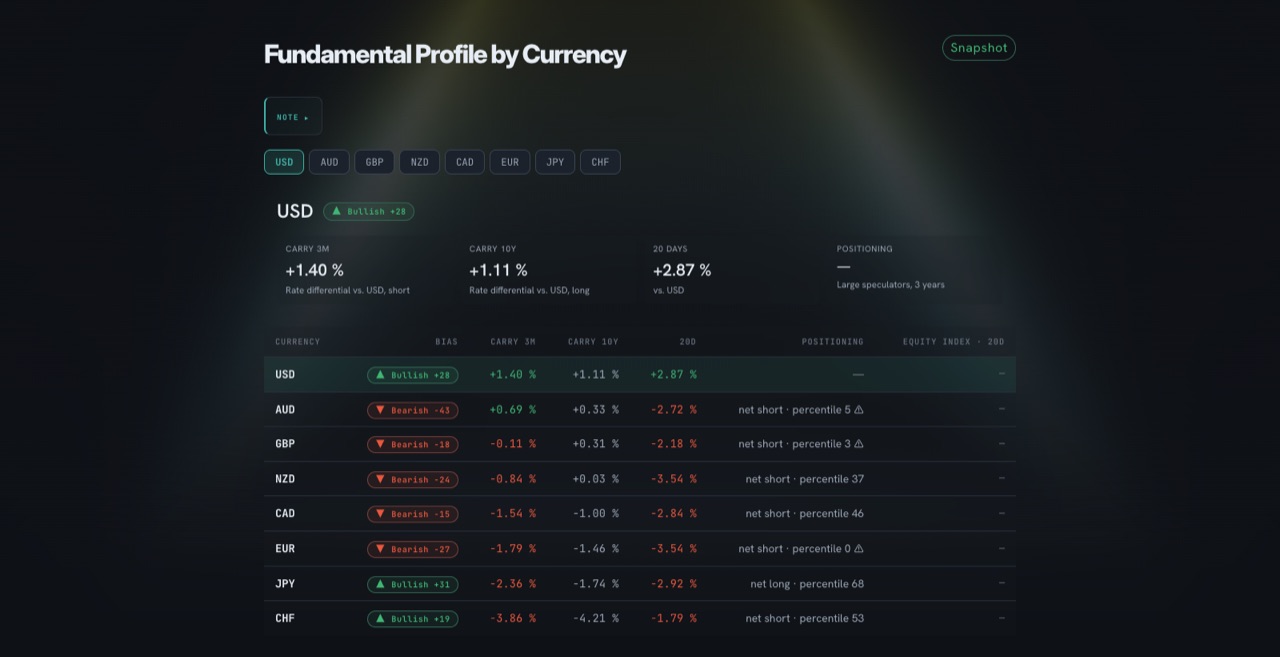Select the CAD table row name
Screen dimensions: 1280x657
coord(285,513)
